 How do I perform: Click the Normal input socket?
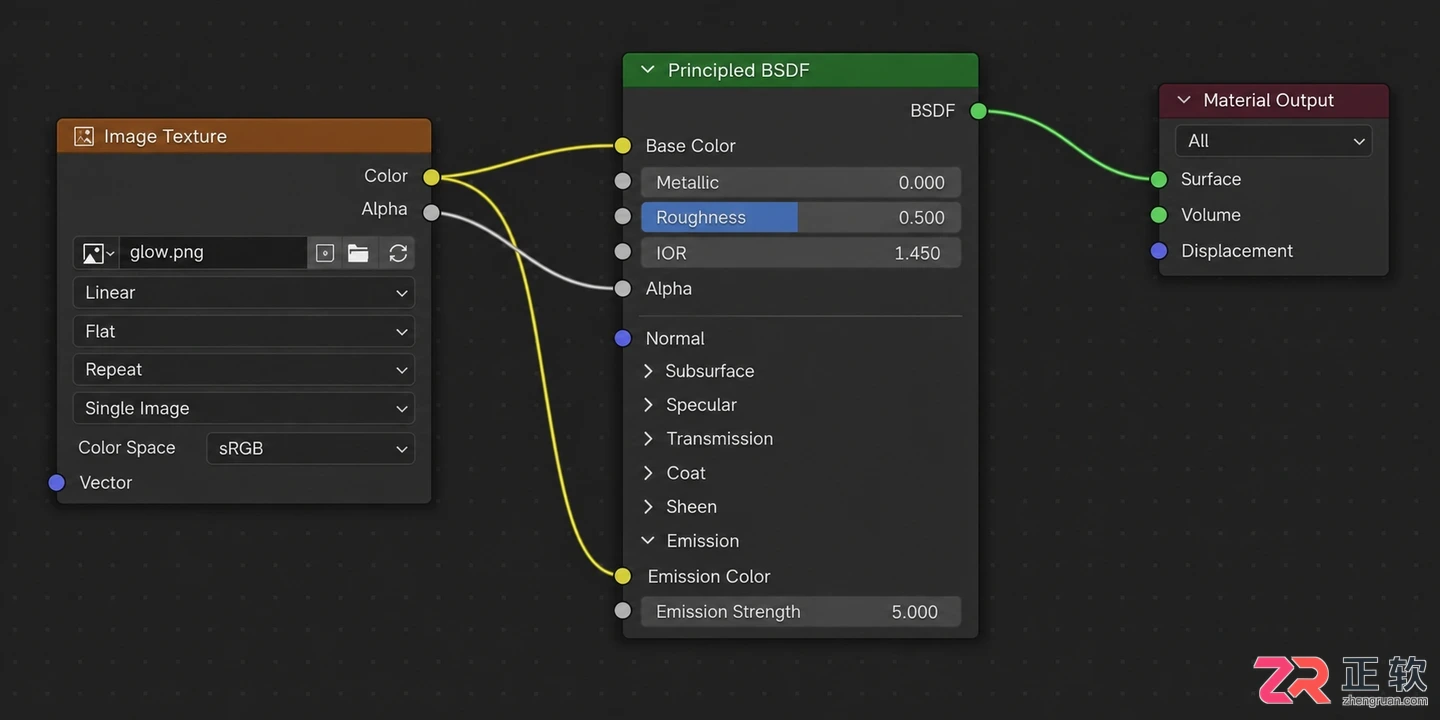[x=623, y=338]
